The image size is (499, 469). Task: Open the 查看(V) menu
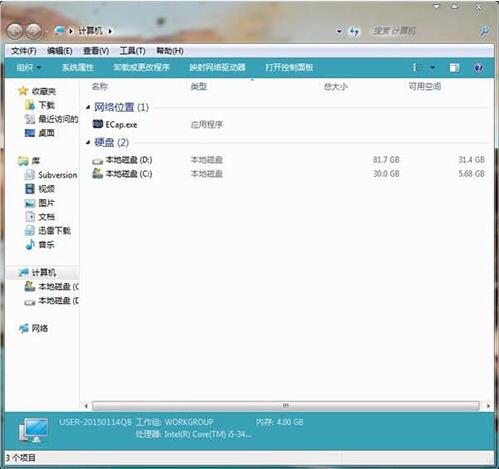(x=96, y=51)
